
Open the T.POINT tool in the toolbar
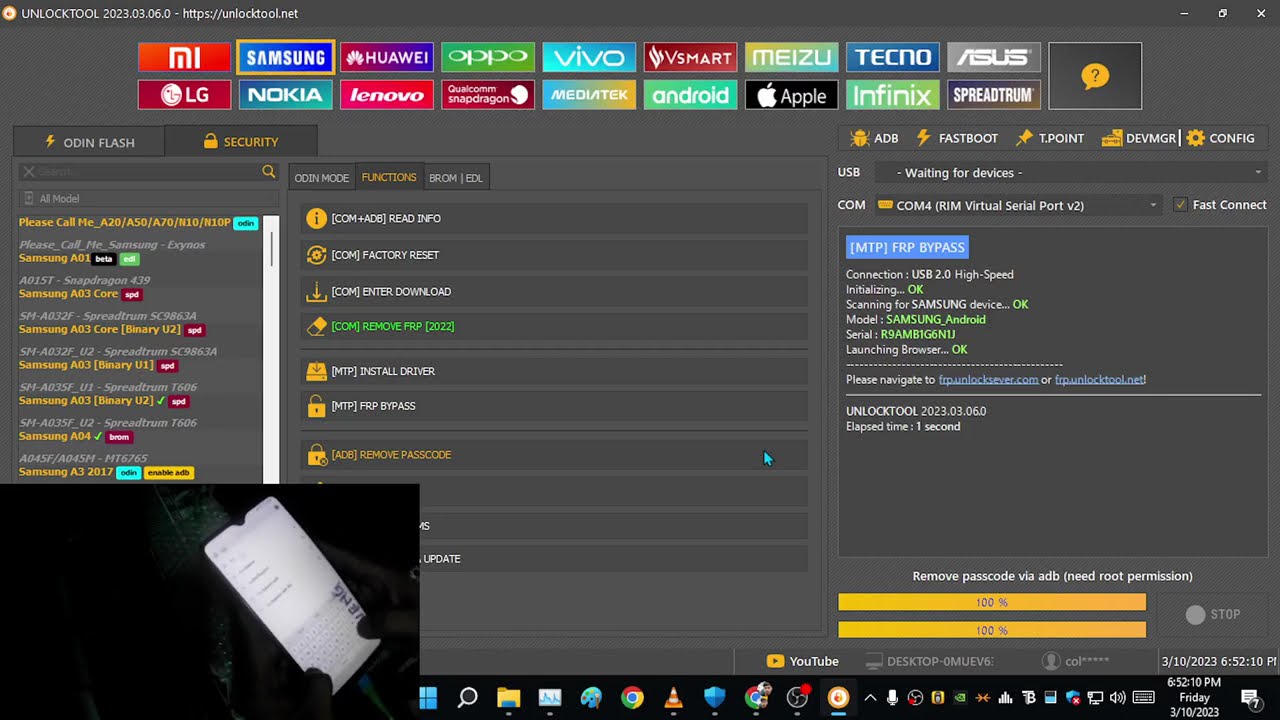point(1050,138)
